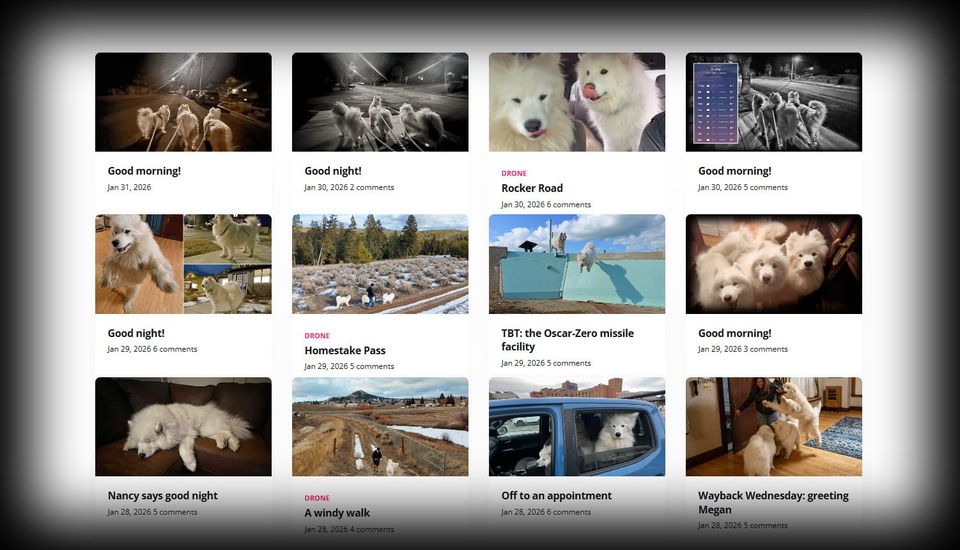Open the weather forecast sled dogs thumbnail
Image resolution: width=960 pixels, height=550 pixels.
[x=774, y=102]
